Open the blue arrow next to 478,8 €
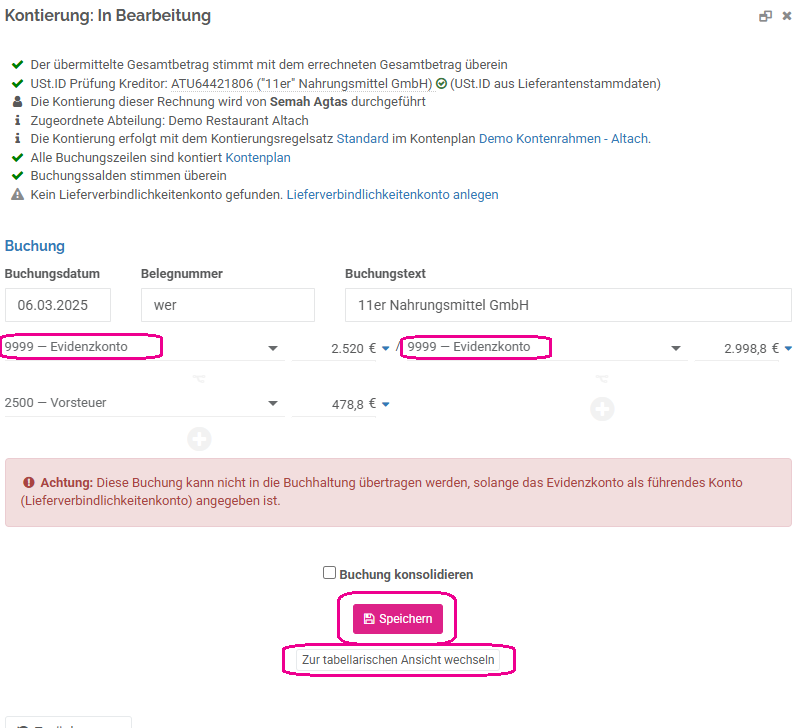806x728 pixels. (386, 405)
